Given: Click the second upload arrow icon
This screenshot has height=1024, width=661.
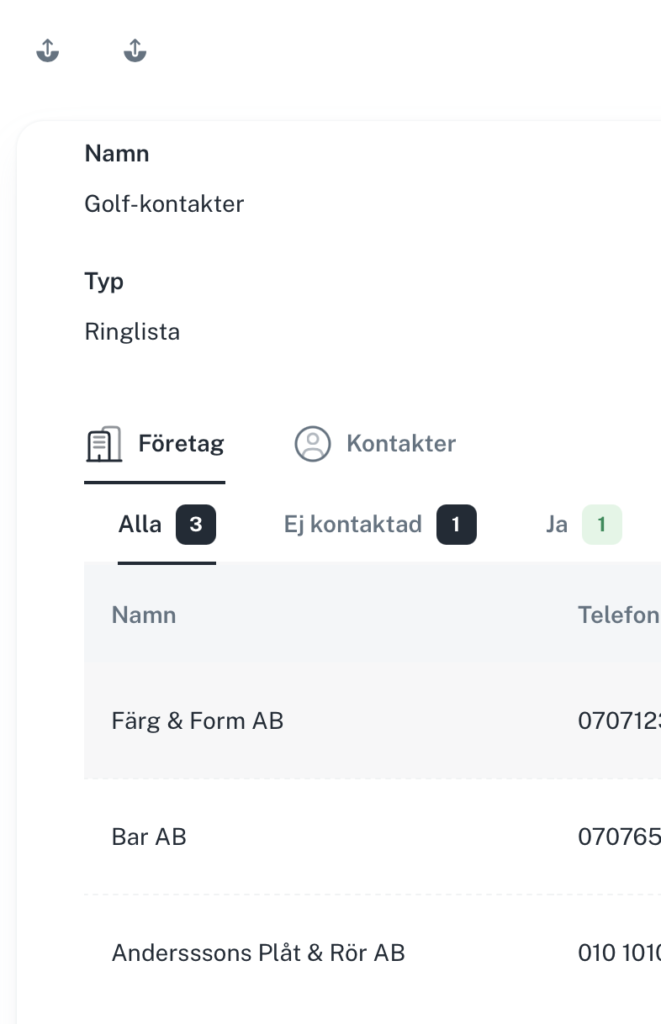Looking at the screenshot, I should click(x=135, y=50).
